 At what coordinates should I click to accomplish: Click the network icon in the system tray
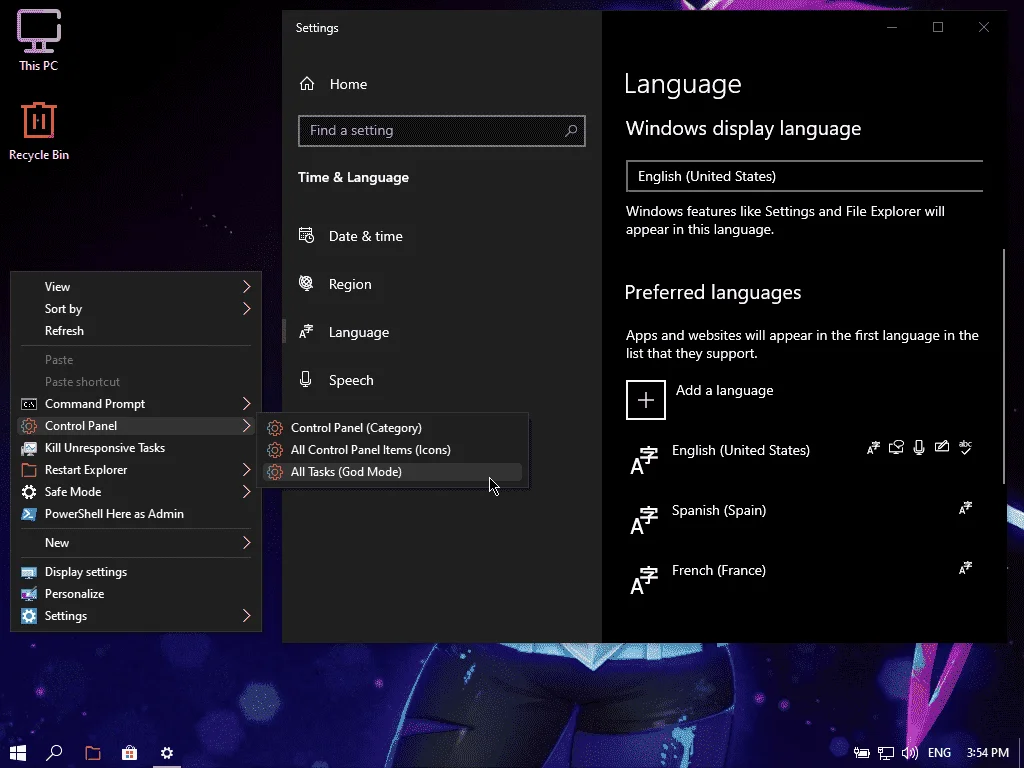[886, 753]
